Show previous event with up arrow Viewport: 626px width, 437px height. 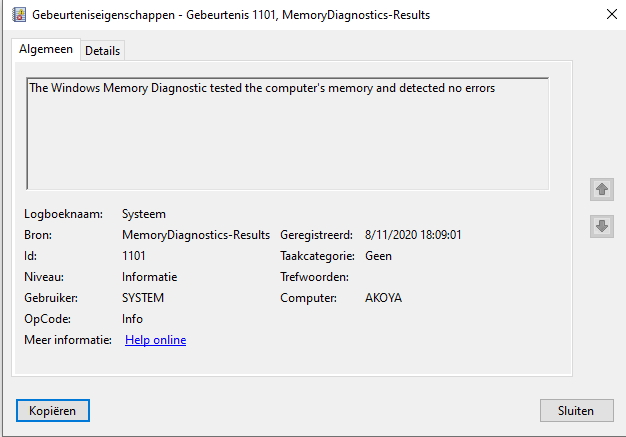tap(602, 189)
